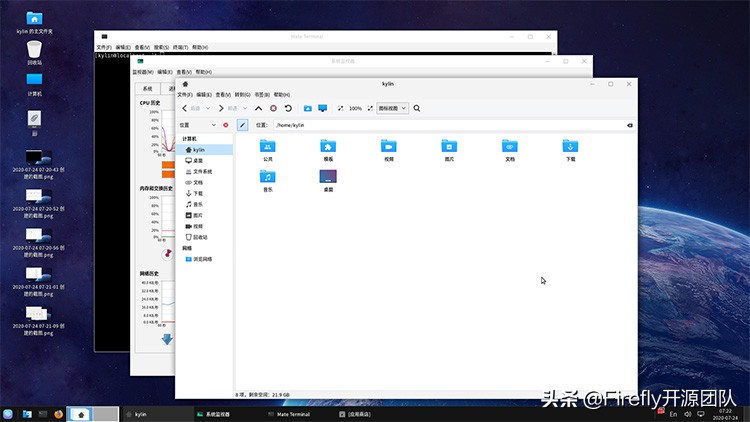
Task: Open the file manager 文件(F) menu
Action: 185,95
